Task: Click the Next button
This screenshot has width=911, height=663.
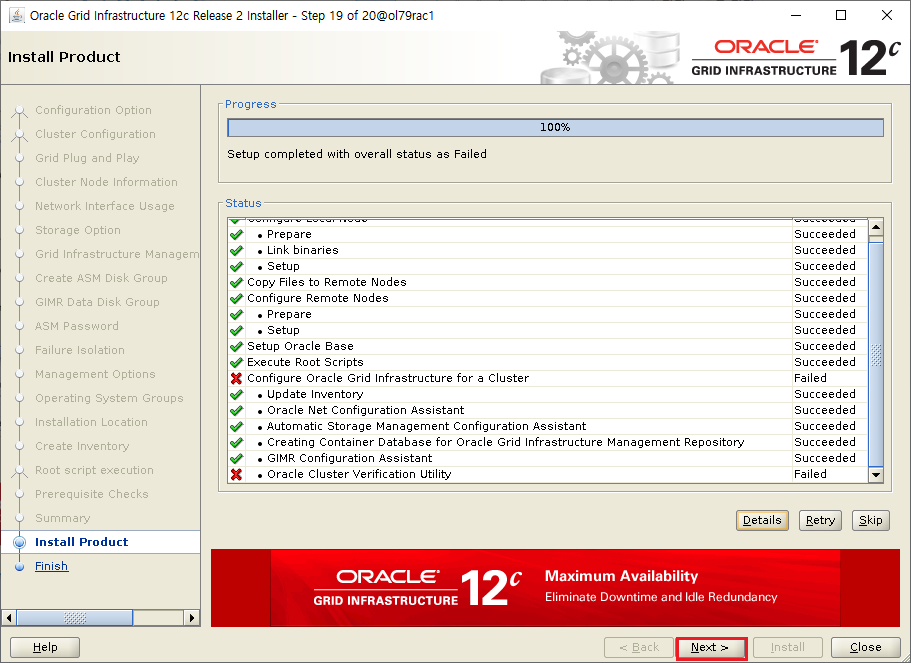Action: click(711, 647)
